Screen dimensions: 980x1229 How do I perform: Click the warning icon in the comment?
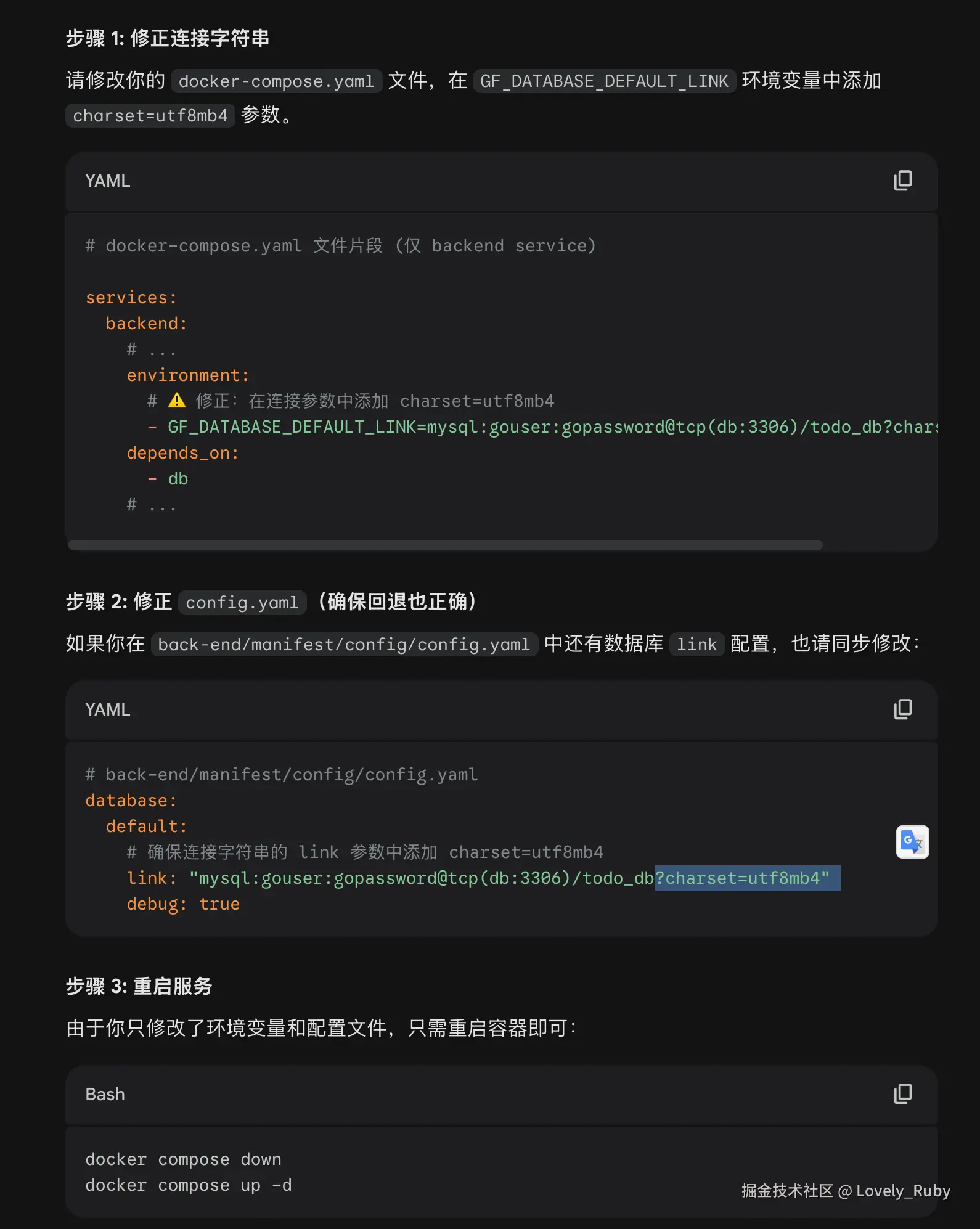click(x=177, y=401)
